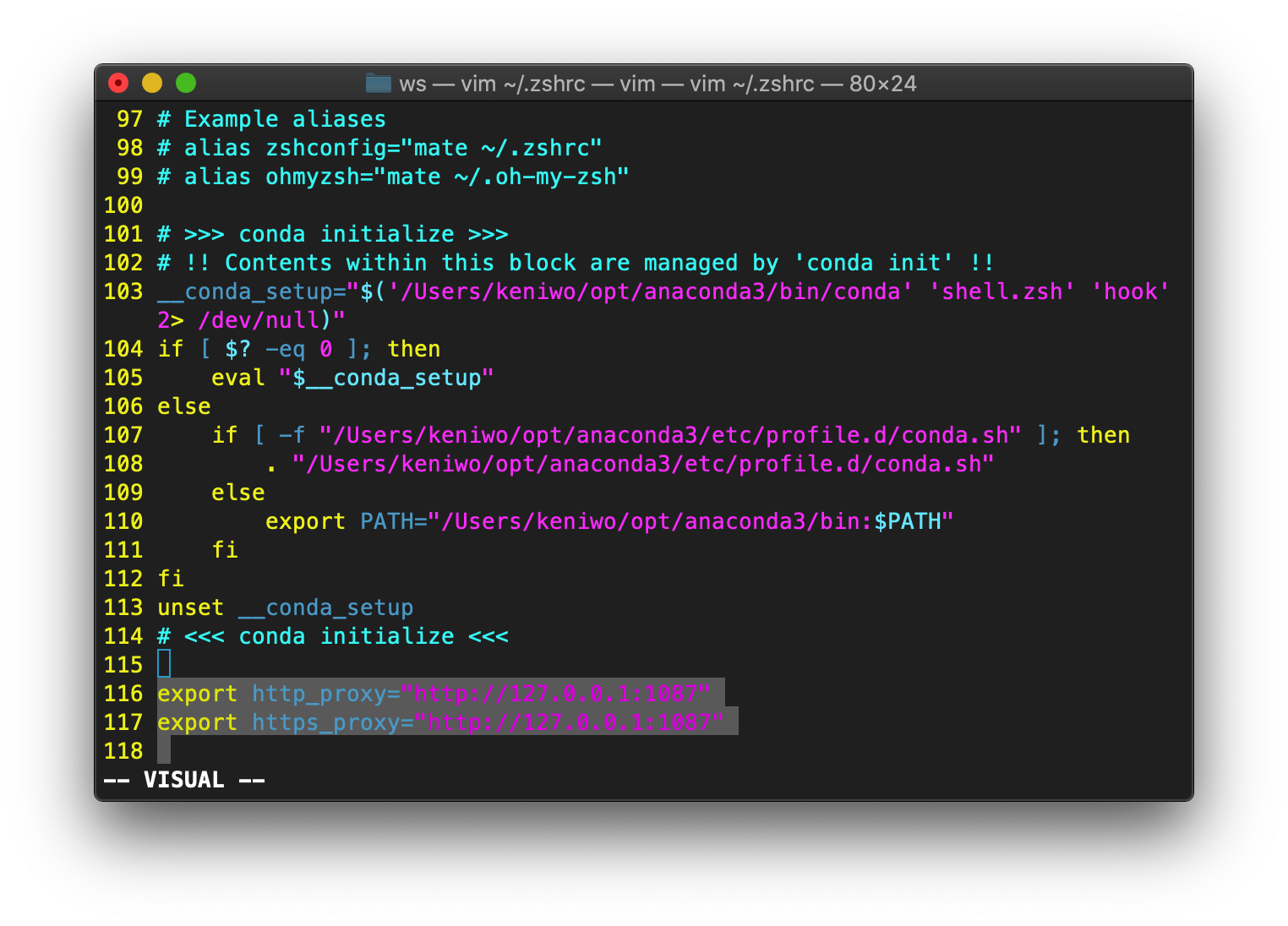1288x926 pixels.
Task: Click the terminal window title text
Action: click(x=657, y=84)
